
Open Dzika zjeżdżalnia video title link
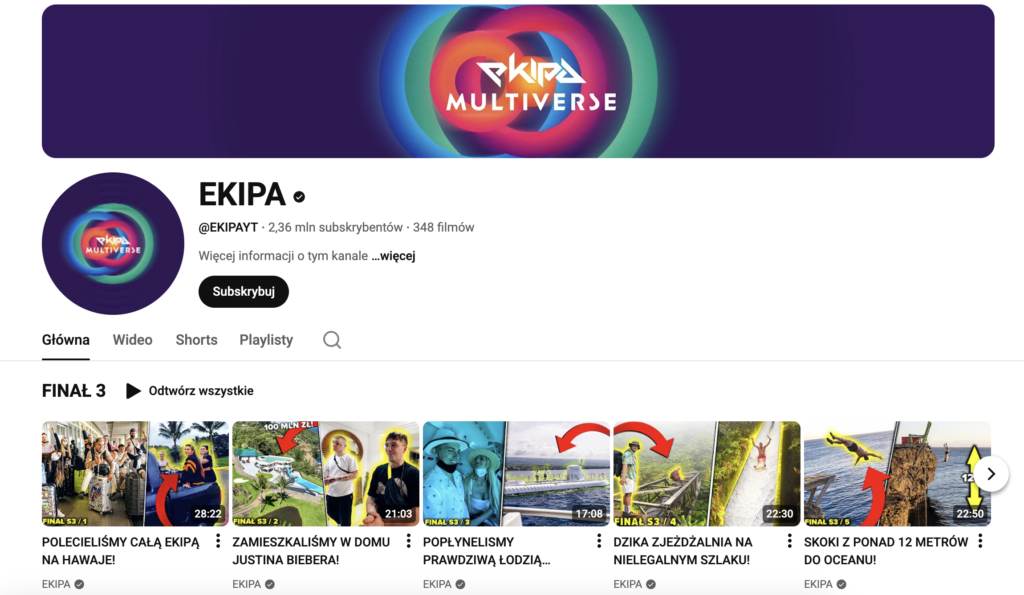[682, 551]
